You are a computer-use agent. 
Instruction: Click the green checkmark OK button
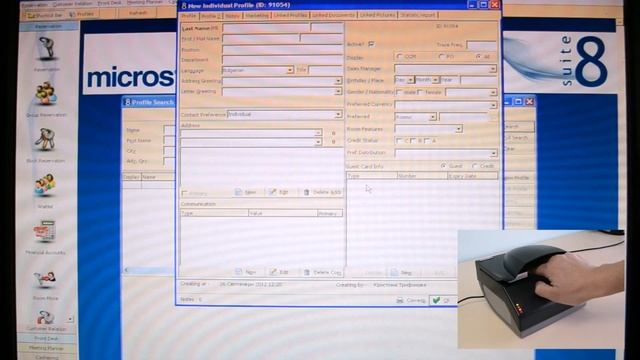click(442, 300)
